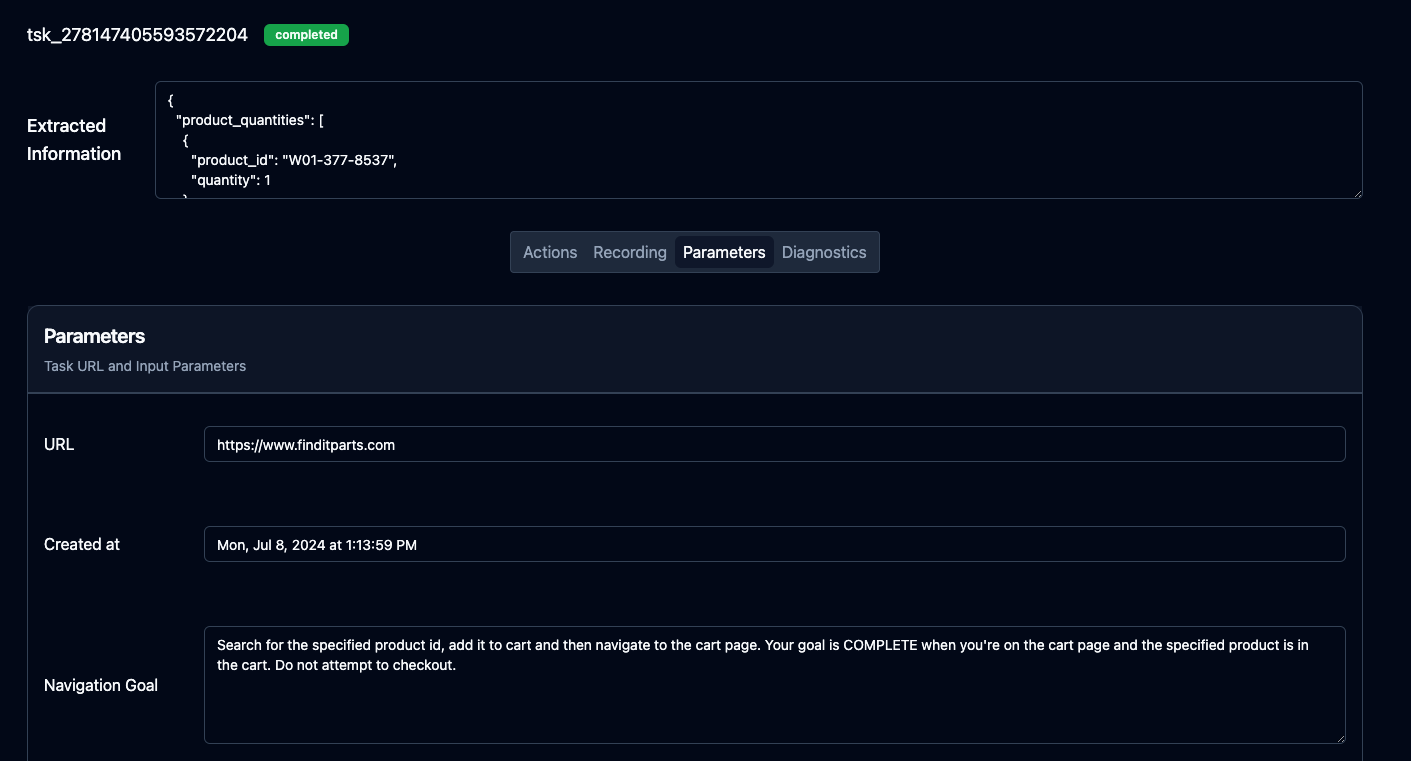Click the green completed status badge
The image size is (1411, 761).
pyautogui.click(x=306, y=35)
